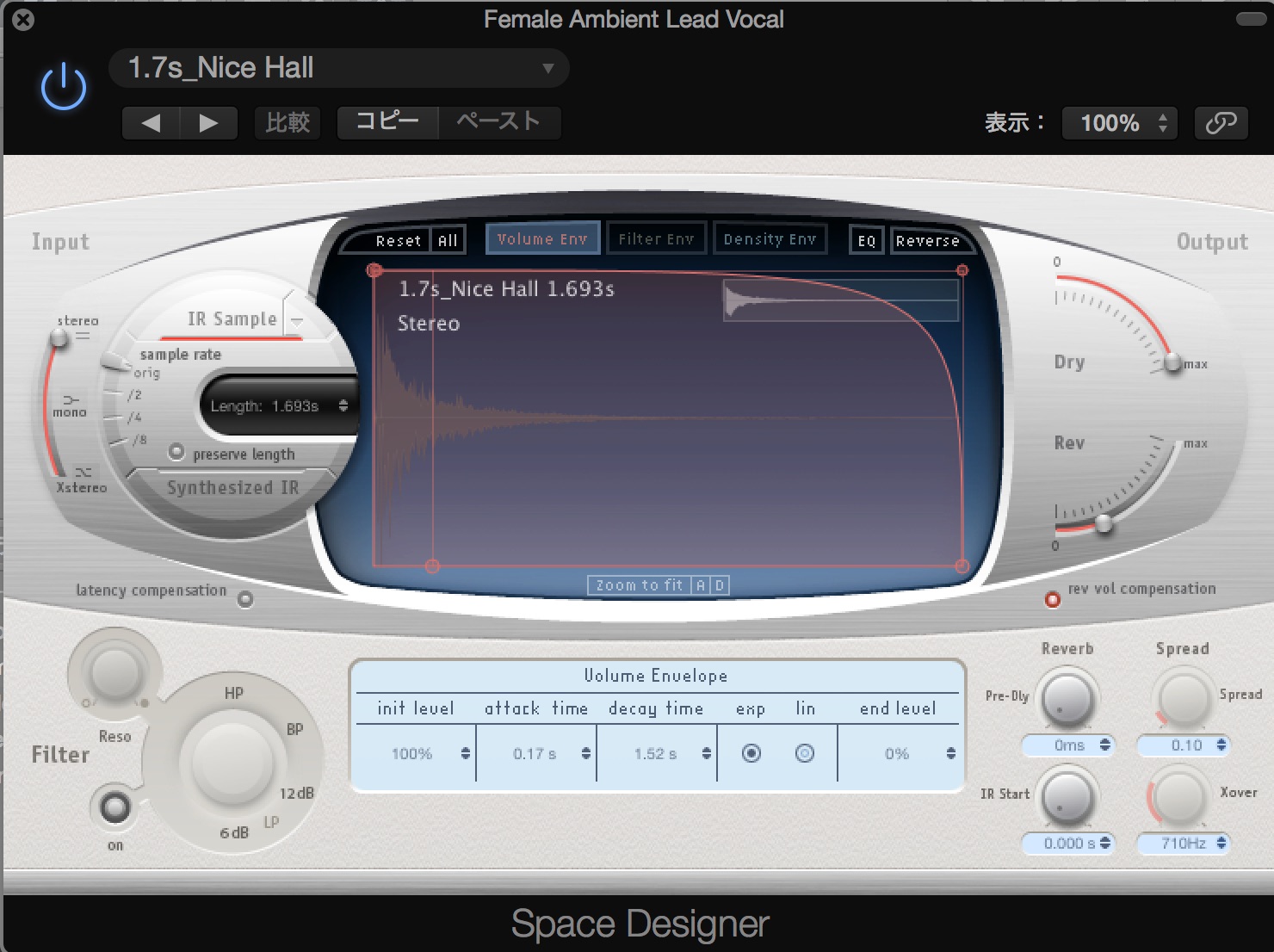Viewport: 1274px width, 952px height.
Task: Switch to the Volume Env tab
Action: 541,238
